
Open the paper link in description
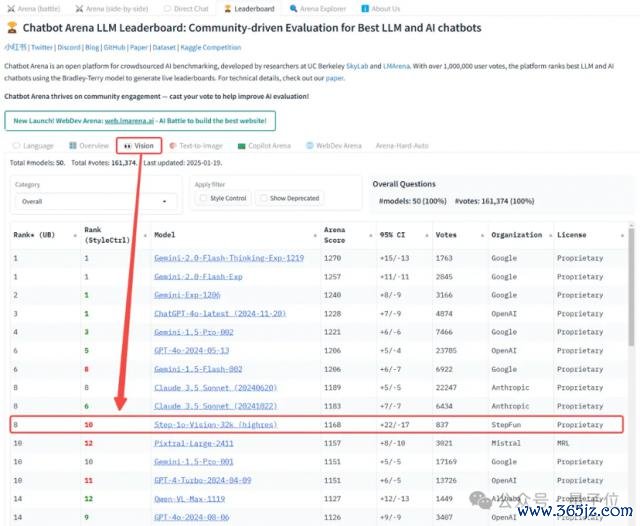(x=335, y=78)
